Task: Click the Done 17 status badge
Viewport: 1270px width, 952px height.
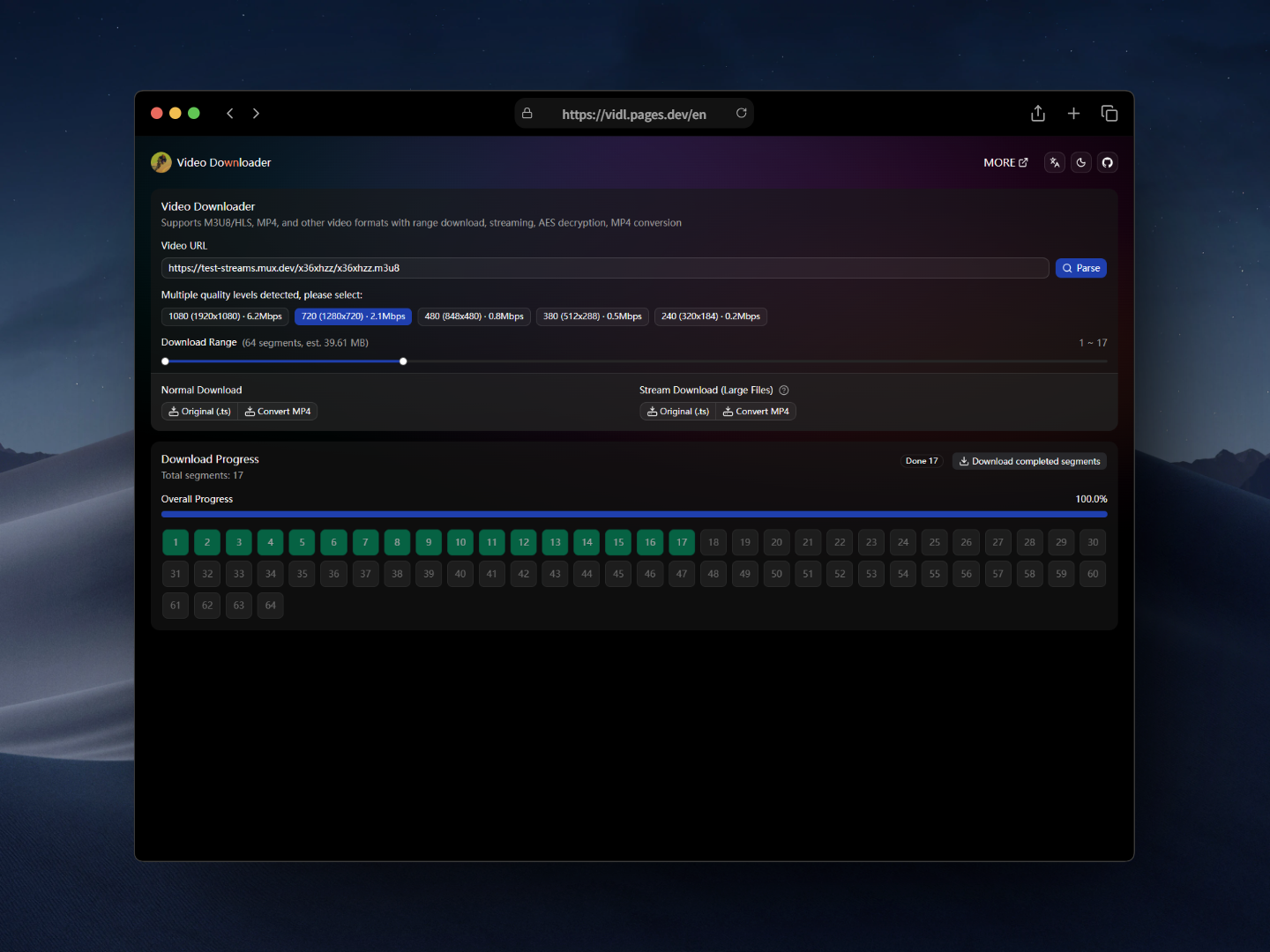Action: [x=922, y=461]
